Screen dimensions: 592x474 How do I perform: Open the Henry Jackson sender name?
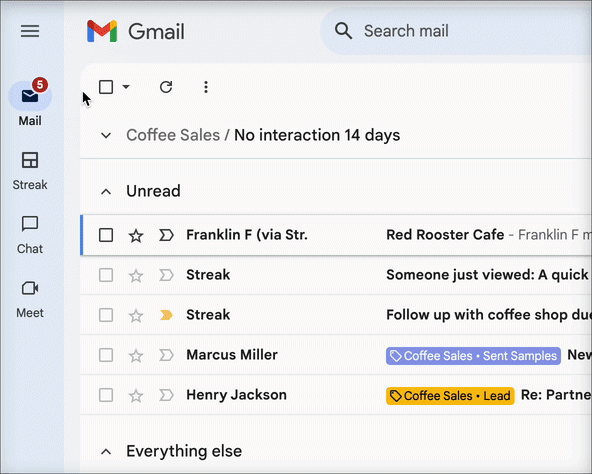point(236,395)
